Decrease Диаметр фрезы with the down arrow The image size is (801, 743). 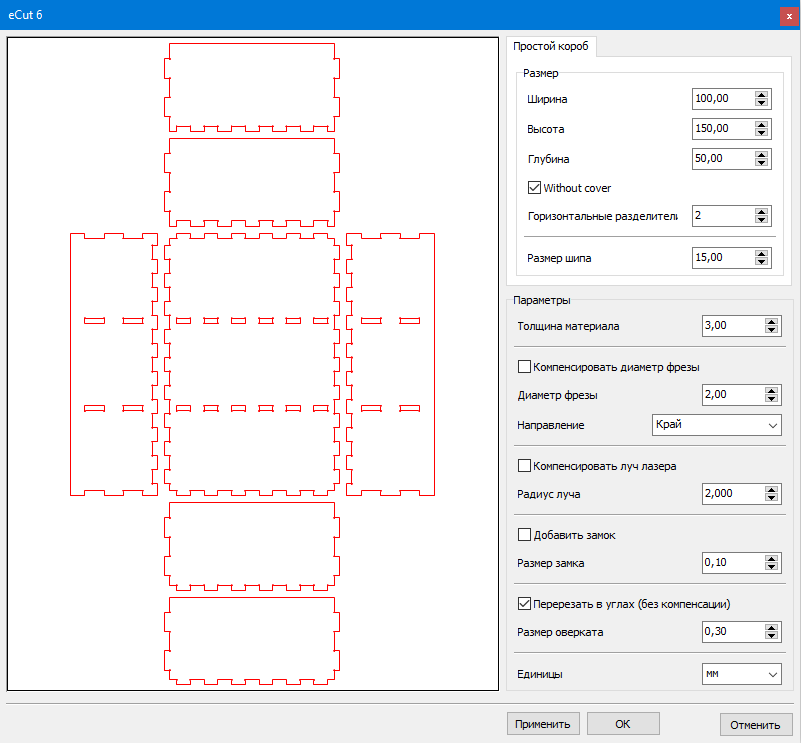point(771,399)
